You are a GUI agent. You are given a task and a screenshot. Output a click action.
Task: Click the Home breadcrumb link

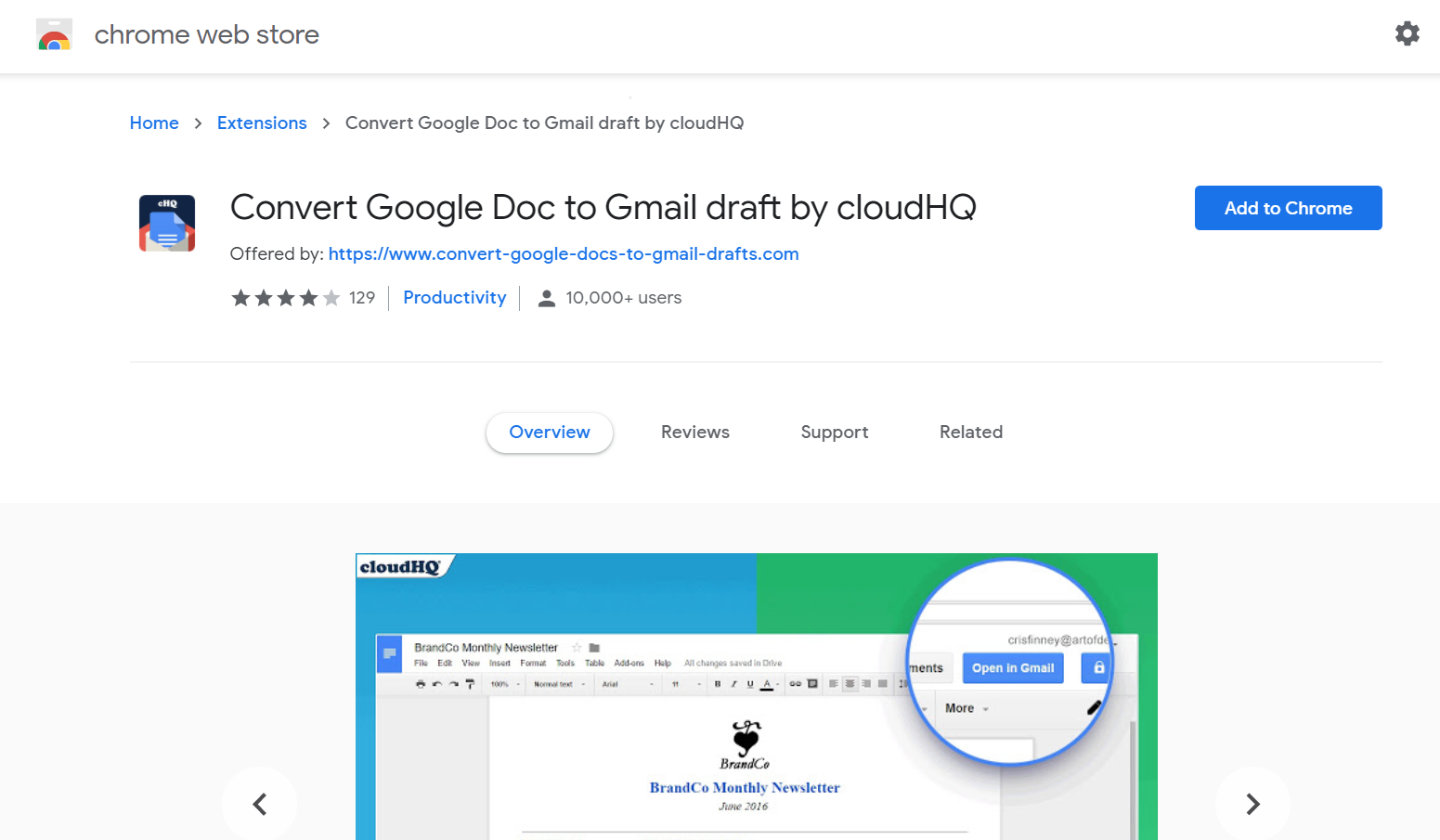click(x=154, y=123)
